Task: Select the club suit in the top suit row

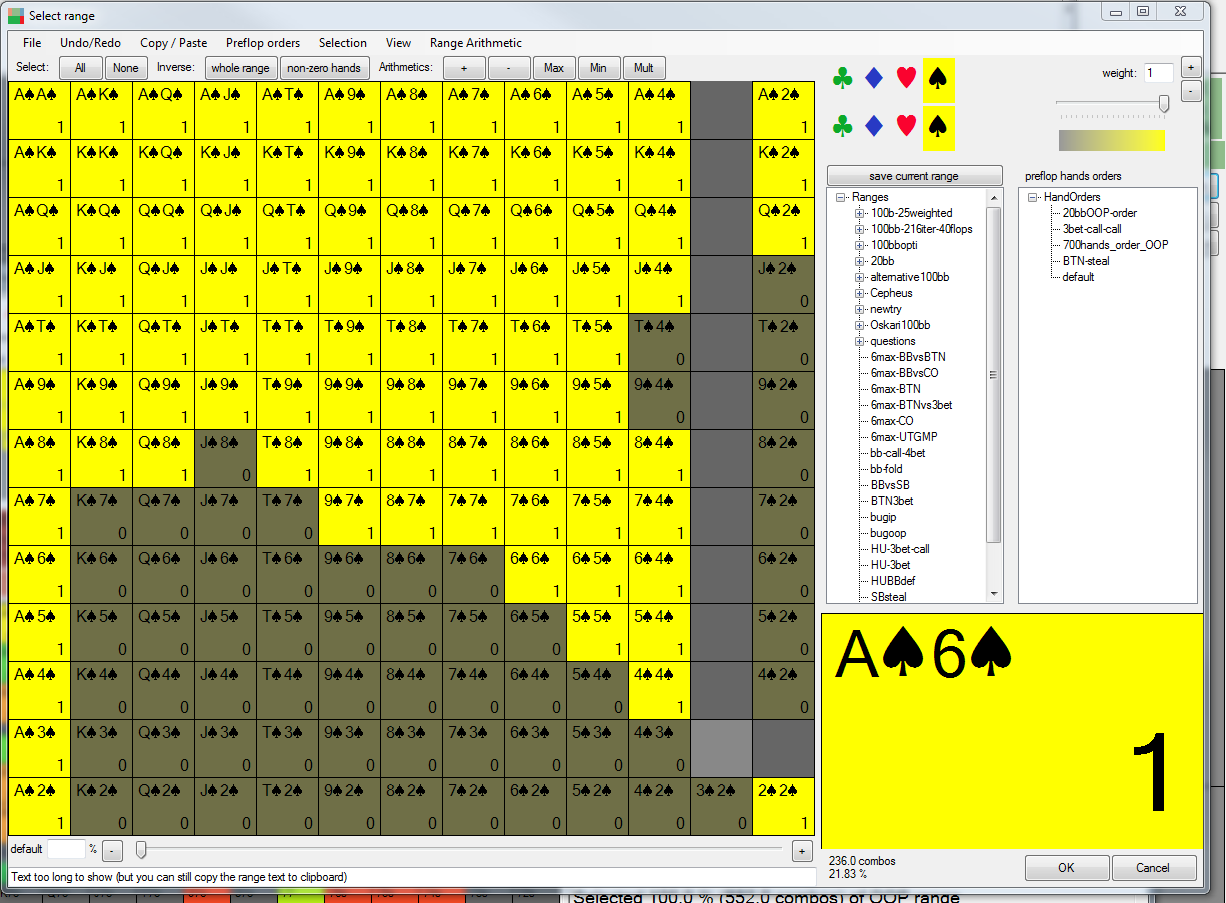Action: pyautogui.click(x=843, y=78)
